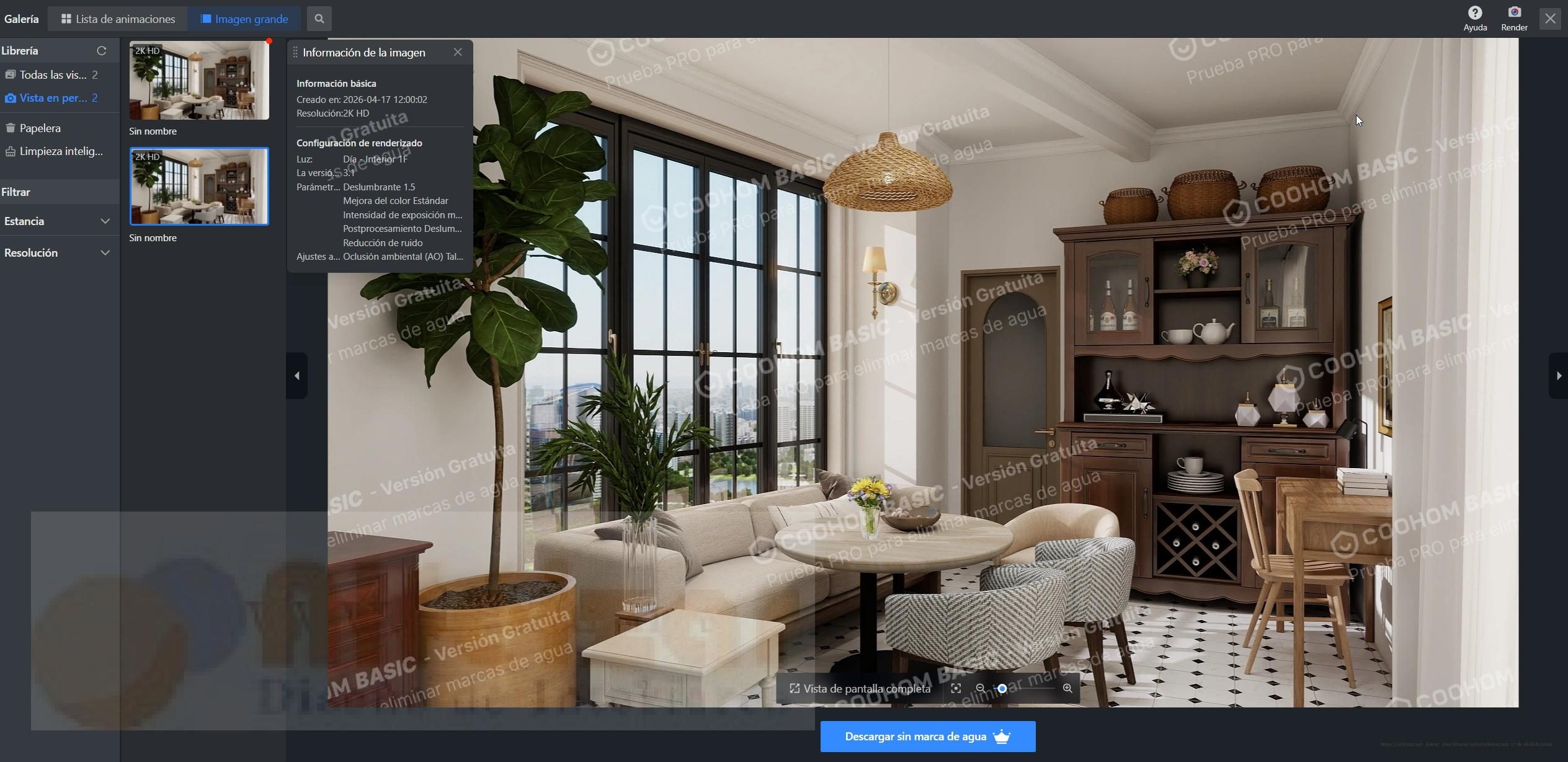Open the Ayuda help icon

[x=1474, y=13]
